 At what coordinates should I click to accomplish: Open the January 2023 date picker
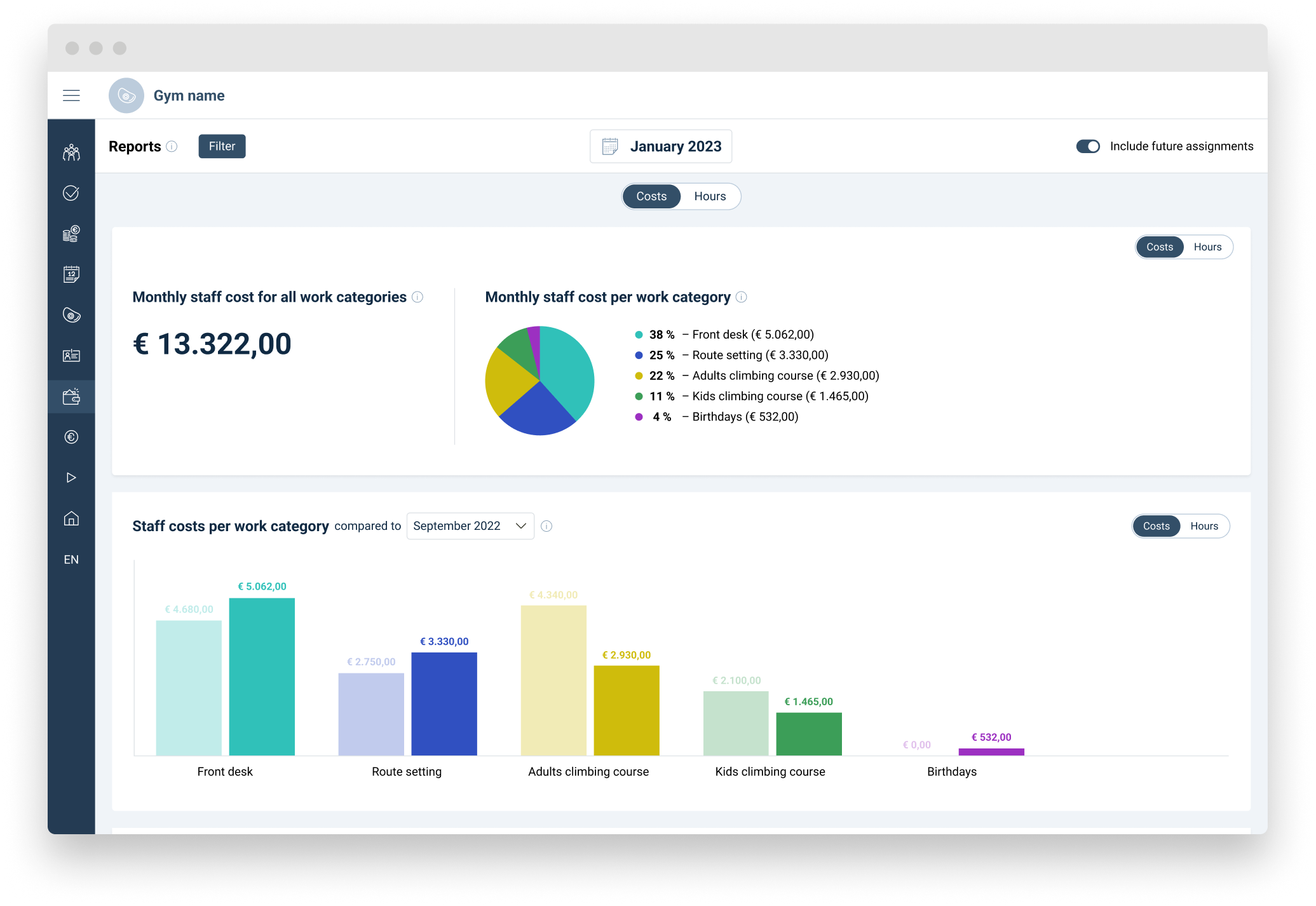660,146
